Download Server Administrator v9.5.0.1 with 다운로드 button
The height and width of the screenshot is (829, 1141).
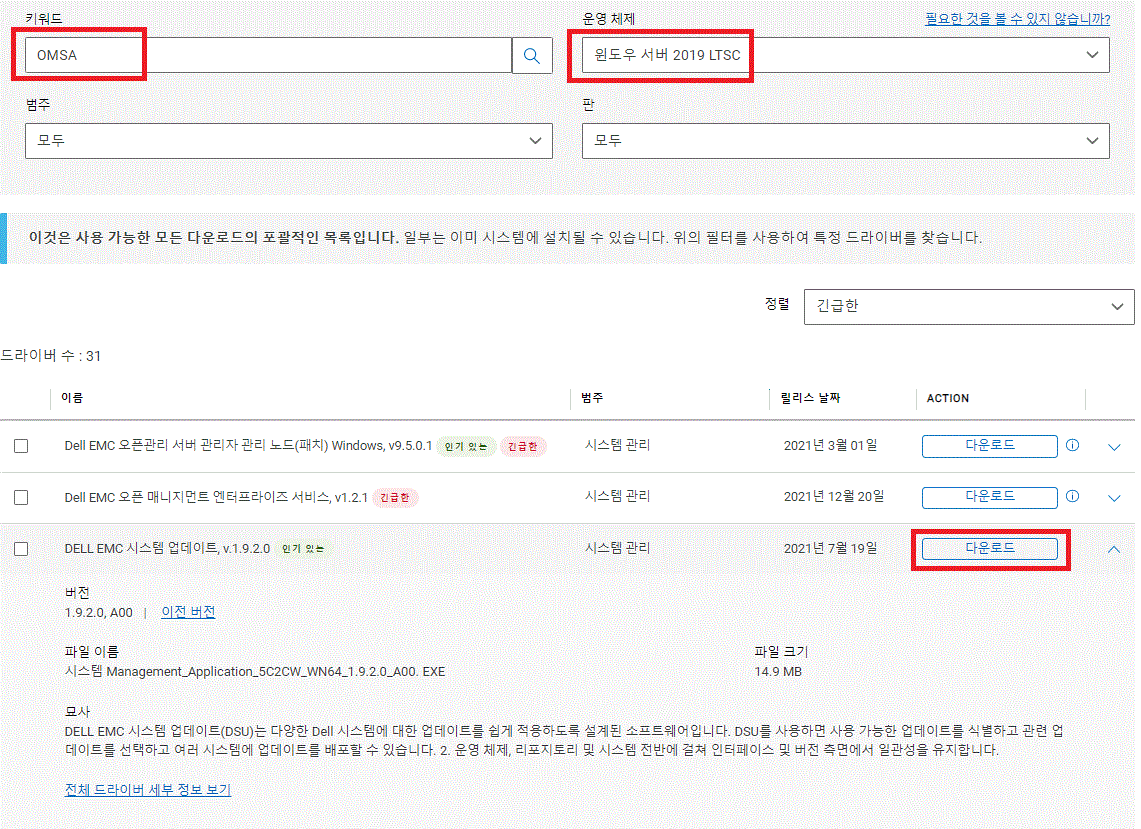990,446
